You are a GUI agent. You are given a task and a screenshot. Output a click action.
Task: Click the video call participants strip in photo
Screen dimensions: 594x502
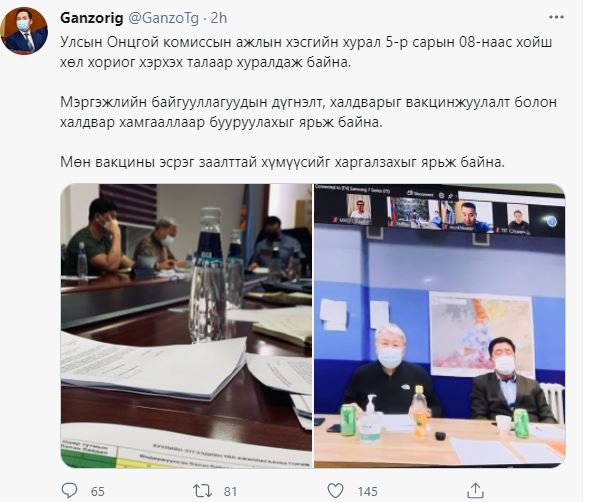click(439, 213)
